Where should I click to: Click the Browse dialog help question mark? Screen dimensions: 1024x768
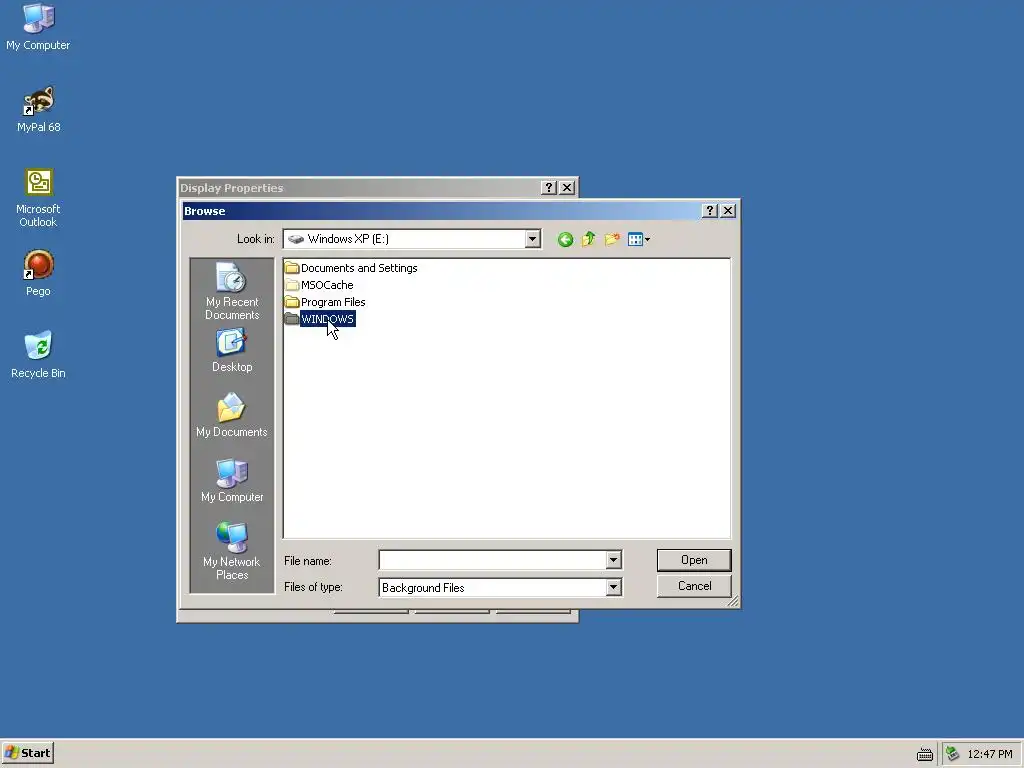[710, 210]
